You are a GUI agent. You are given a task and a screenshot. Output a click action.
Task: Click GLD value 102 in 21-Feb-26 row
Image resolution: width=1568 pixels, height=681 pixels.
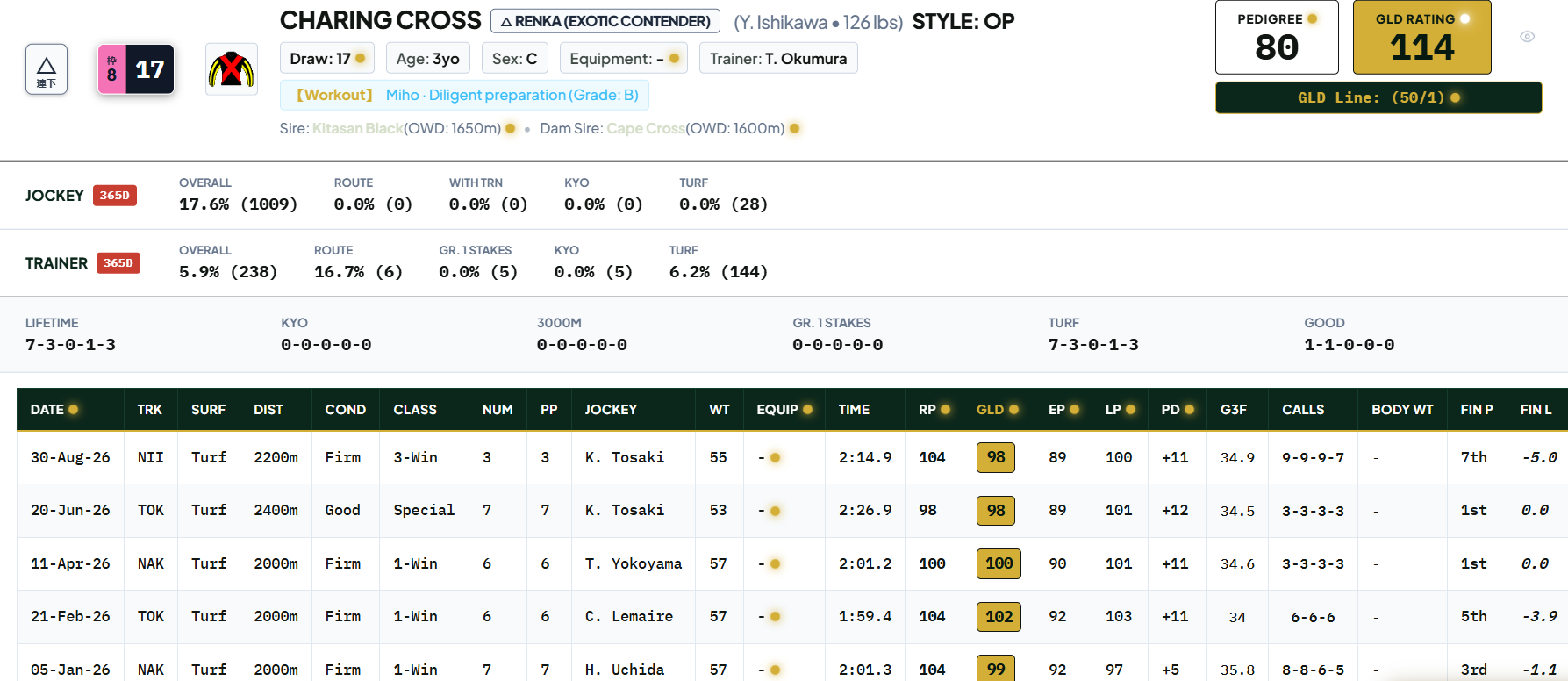coord(999,616)
